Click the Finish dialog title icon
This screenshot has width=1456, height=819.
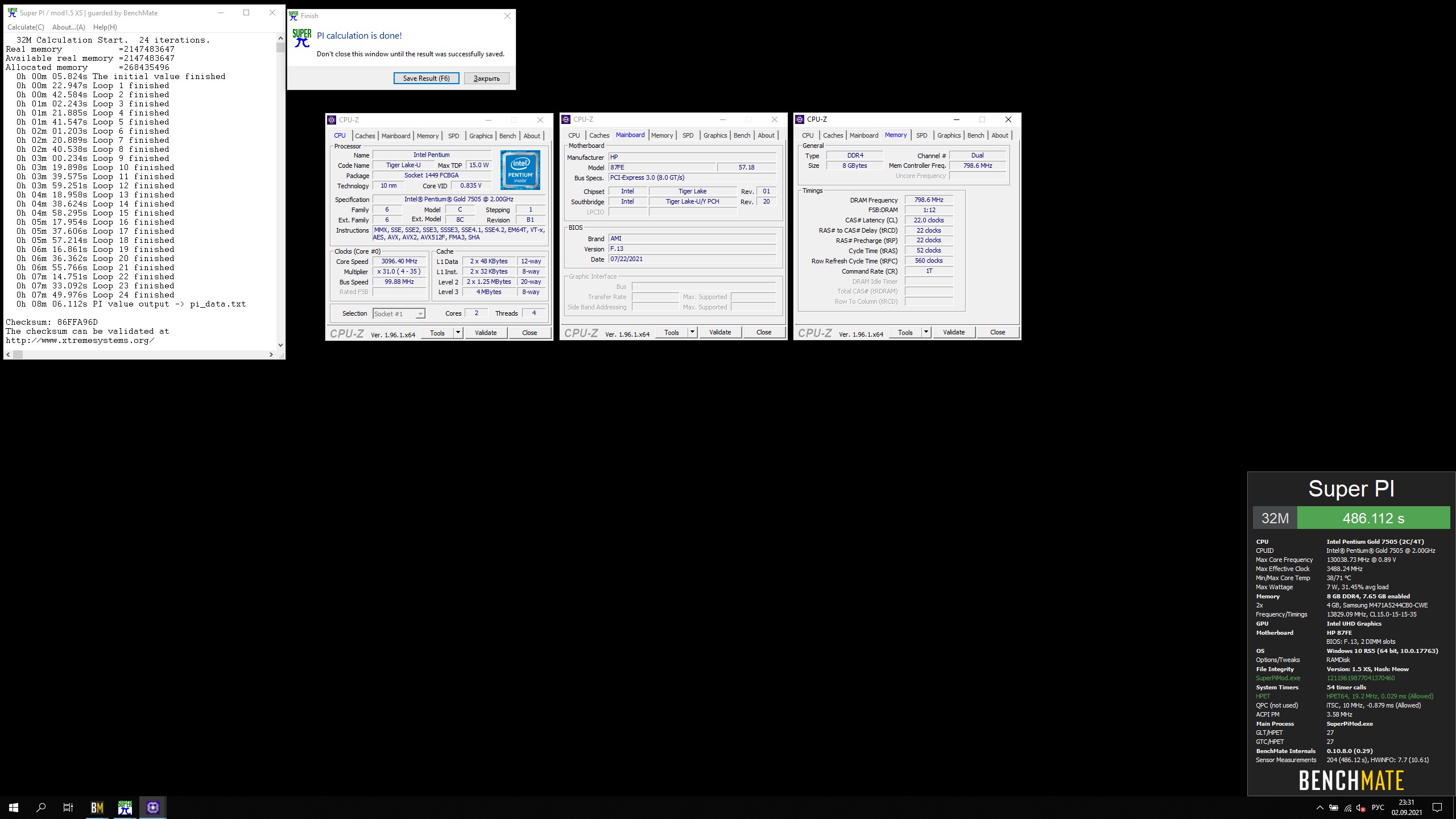[293, 16]
